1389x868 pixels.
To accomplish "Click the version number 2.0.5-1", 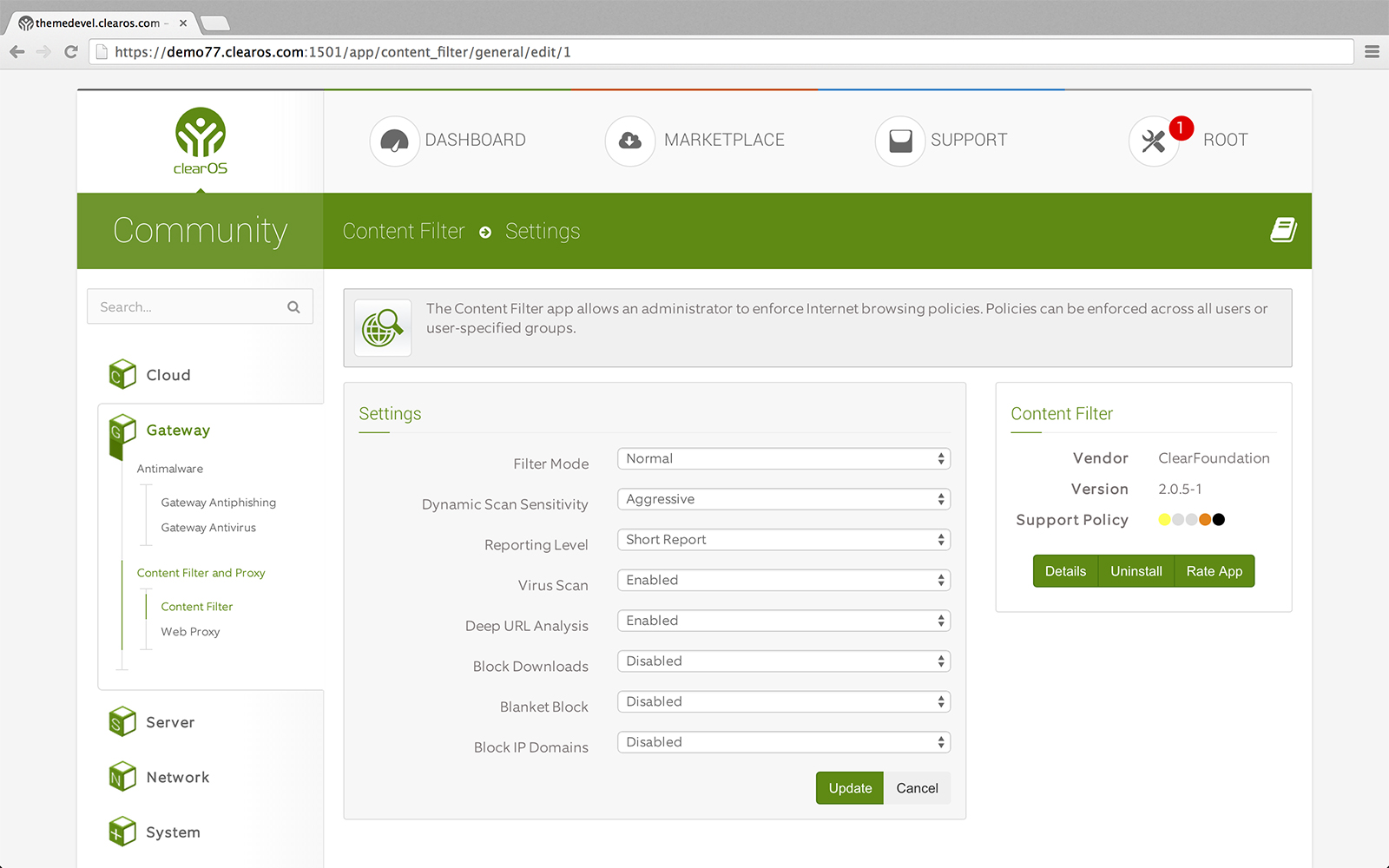I will (x=1180, y=490).
